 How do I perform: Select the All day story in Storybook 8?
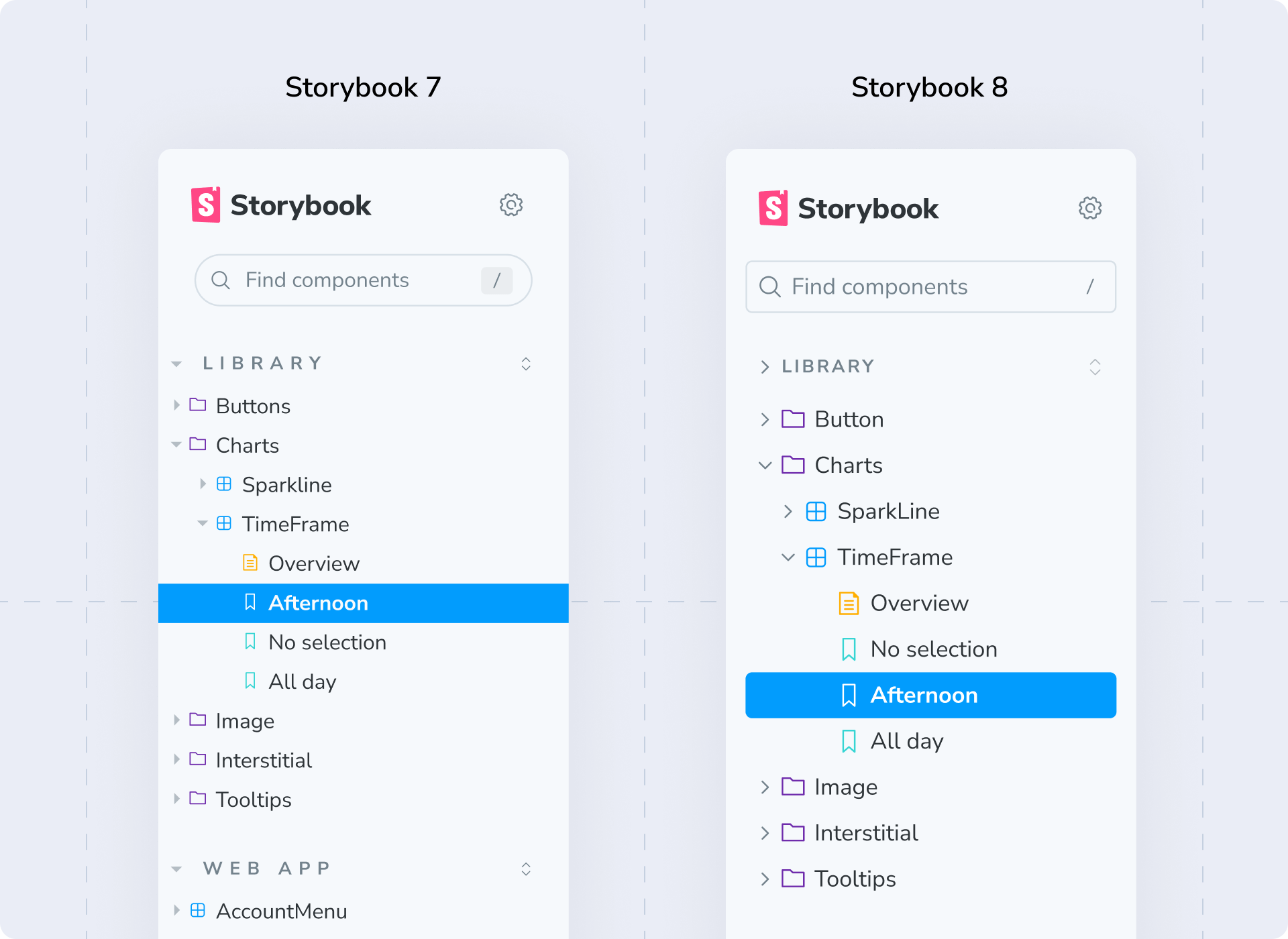(x=906, y=740)
